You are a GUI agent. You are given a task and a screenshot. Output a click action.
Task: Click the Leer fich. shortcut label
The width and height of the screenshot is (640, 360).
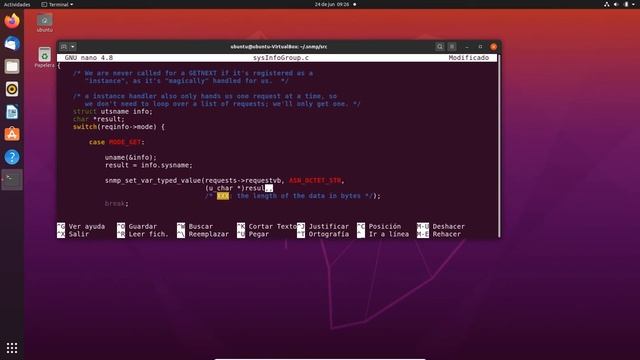(149, 234)
